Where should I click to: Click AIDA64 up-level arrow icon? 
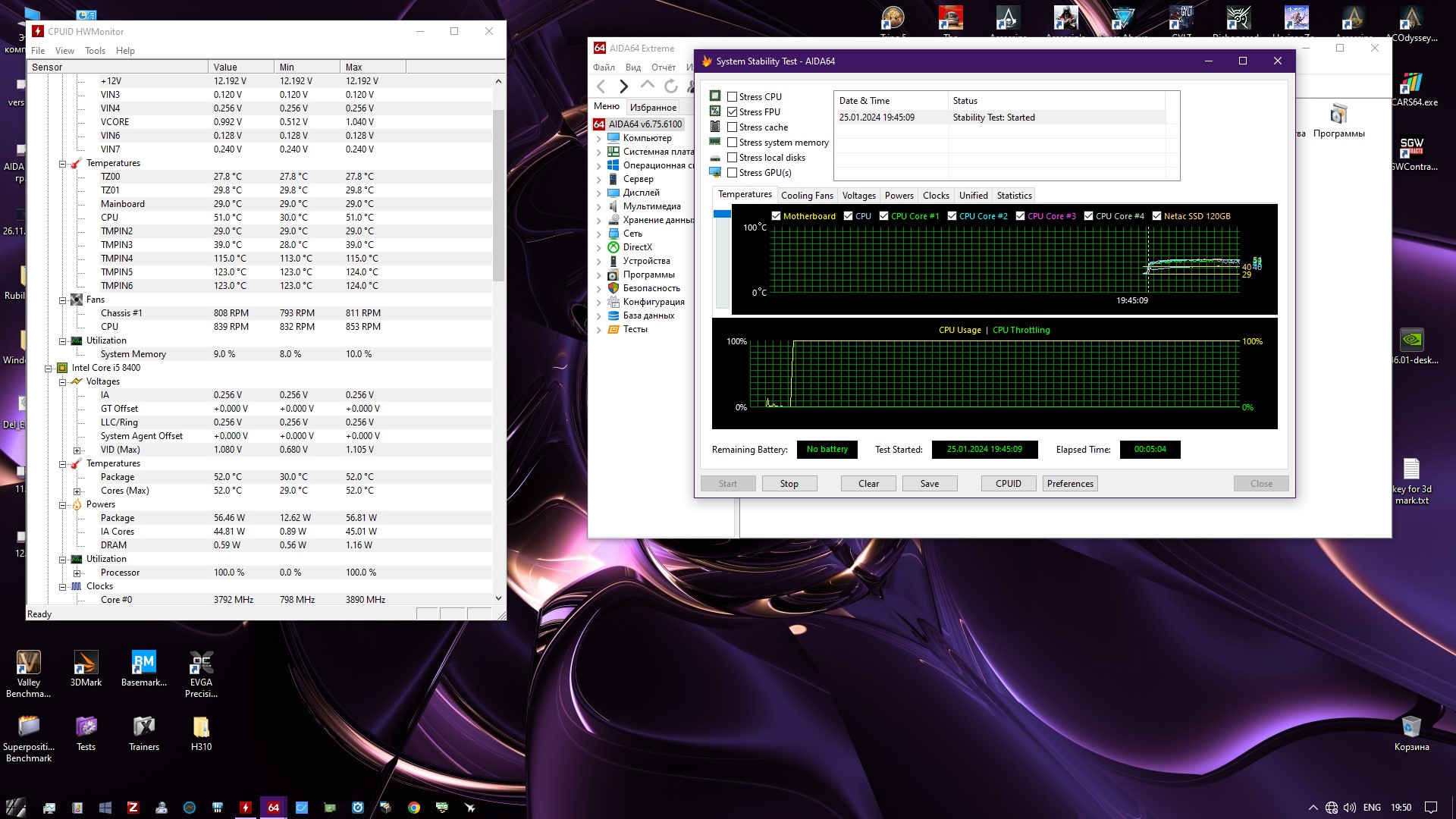coord(647,86)
